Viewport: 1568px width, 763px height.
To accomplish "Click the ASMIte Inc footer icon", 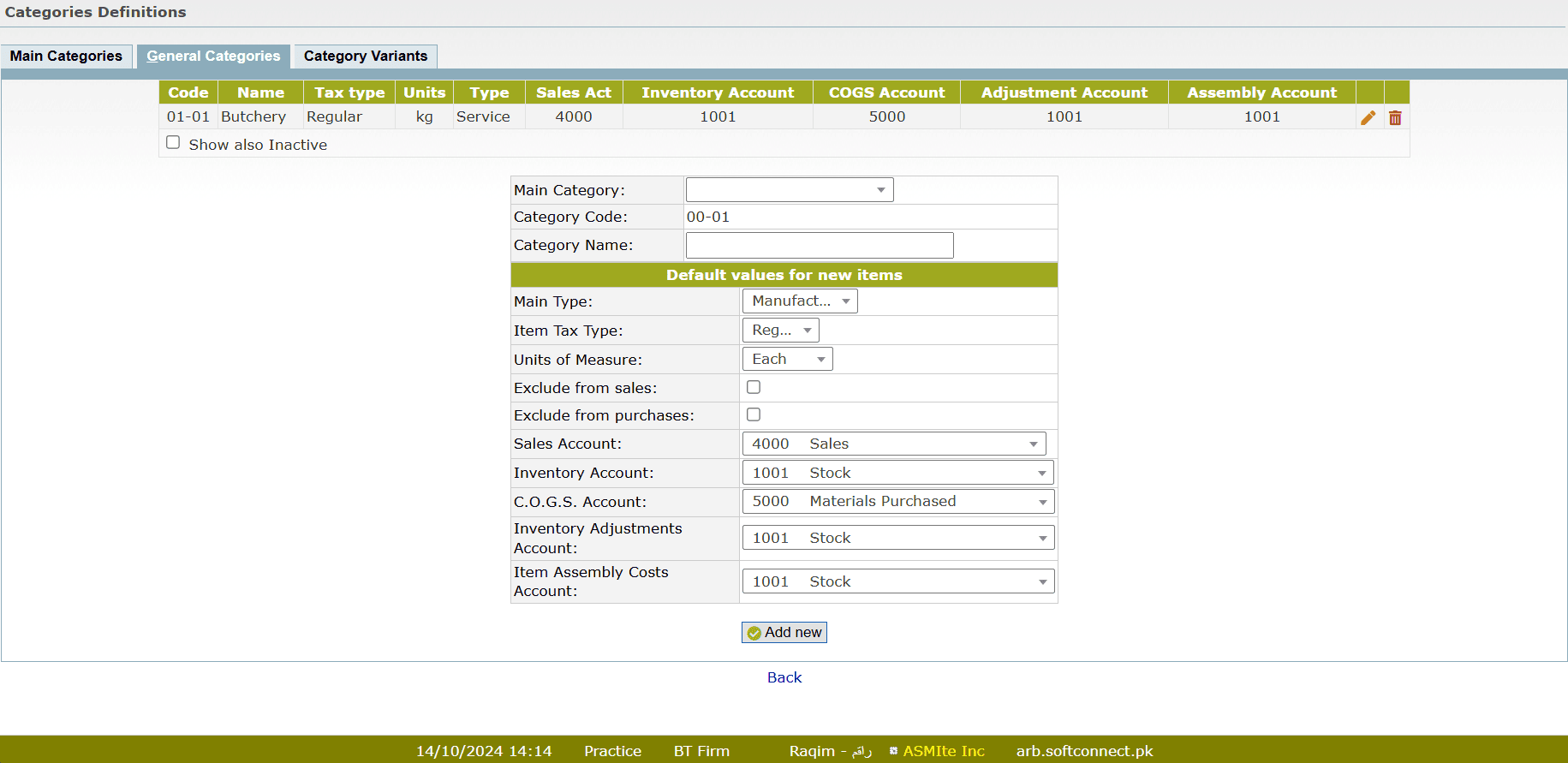I will tap(893, 751).
